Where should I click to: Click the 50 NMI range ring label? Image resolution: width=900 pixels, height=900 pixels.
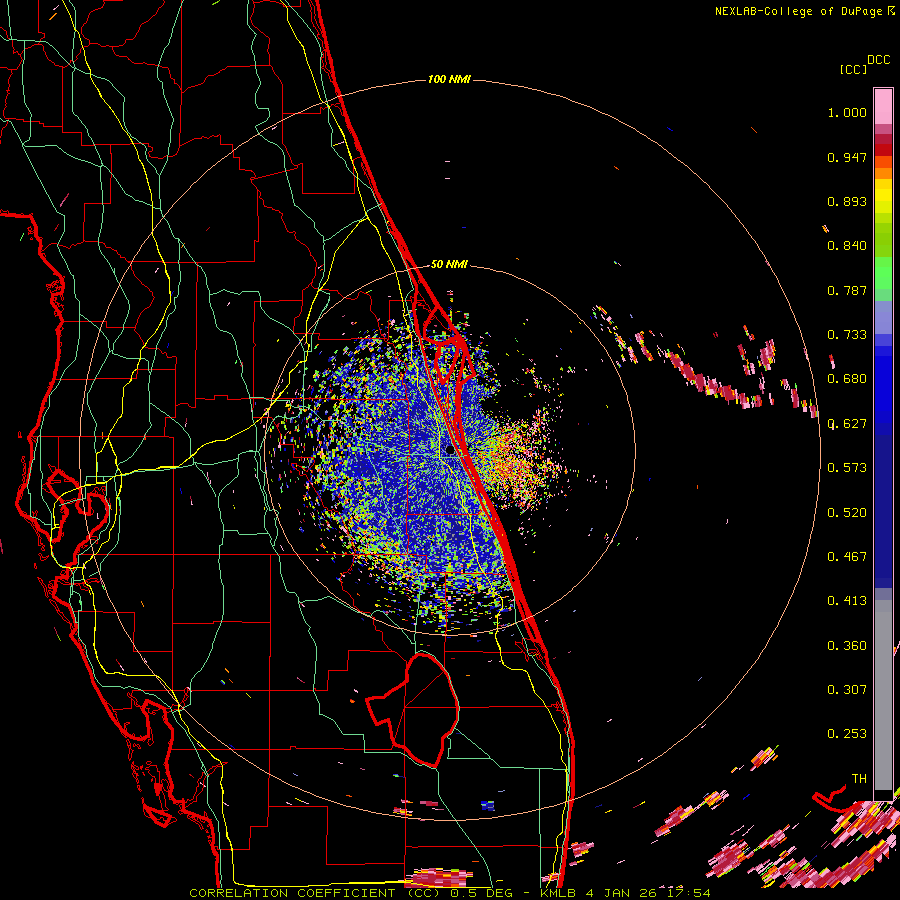pyautogui.click(x=449, y=265)
